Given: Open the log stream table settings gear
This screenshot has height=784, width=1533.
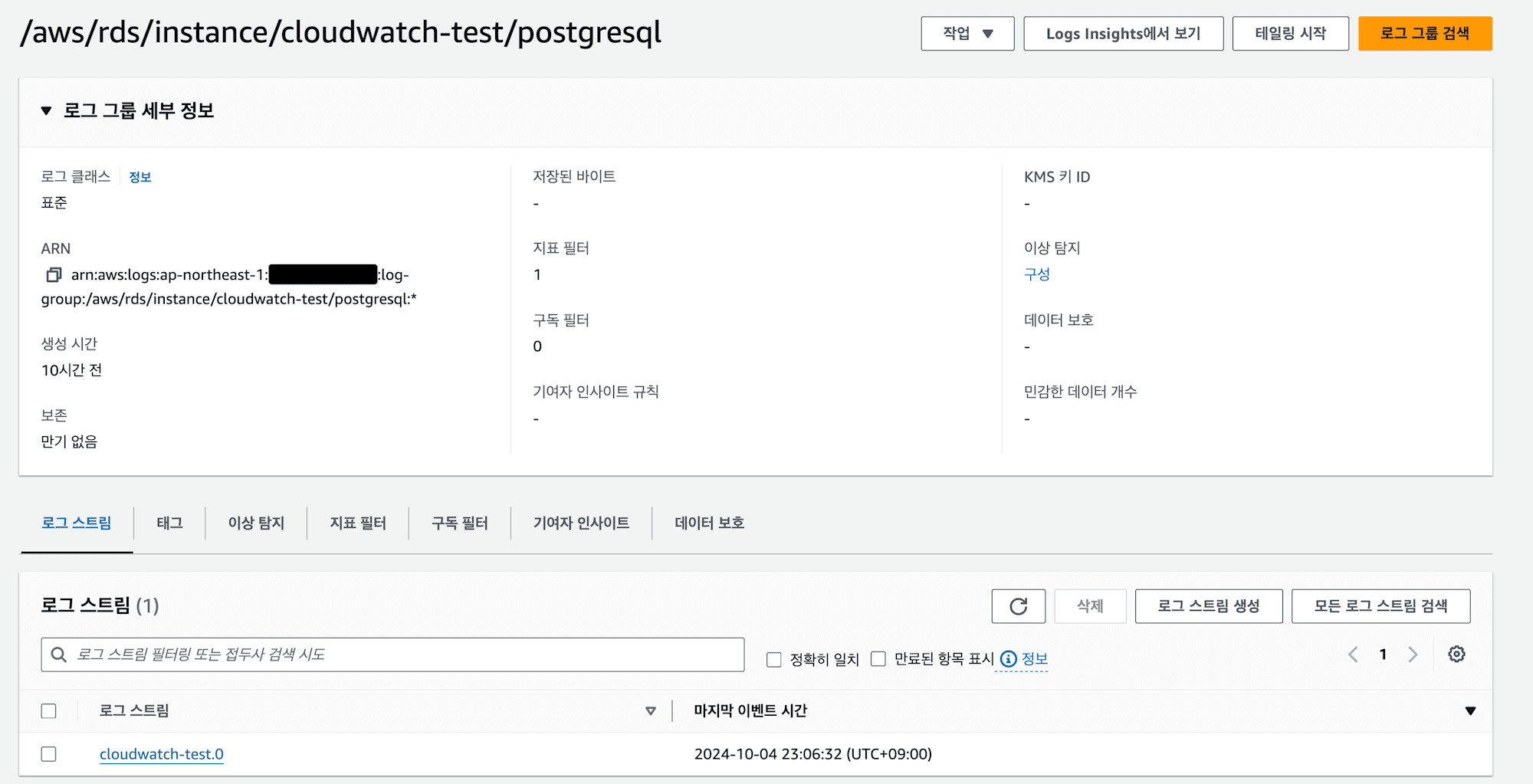Looking at the screenshot, I should point(1456,654).
